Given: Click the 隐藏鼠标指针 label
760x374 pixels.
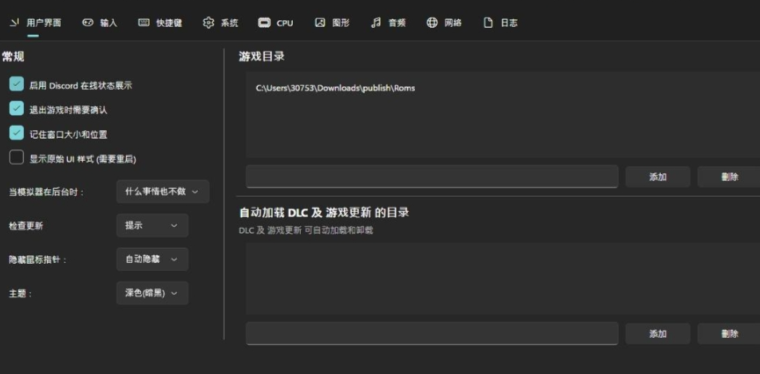Looking at the screenshot, I should tap(38, 260).
